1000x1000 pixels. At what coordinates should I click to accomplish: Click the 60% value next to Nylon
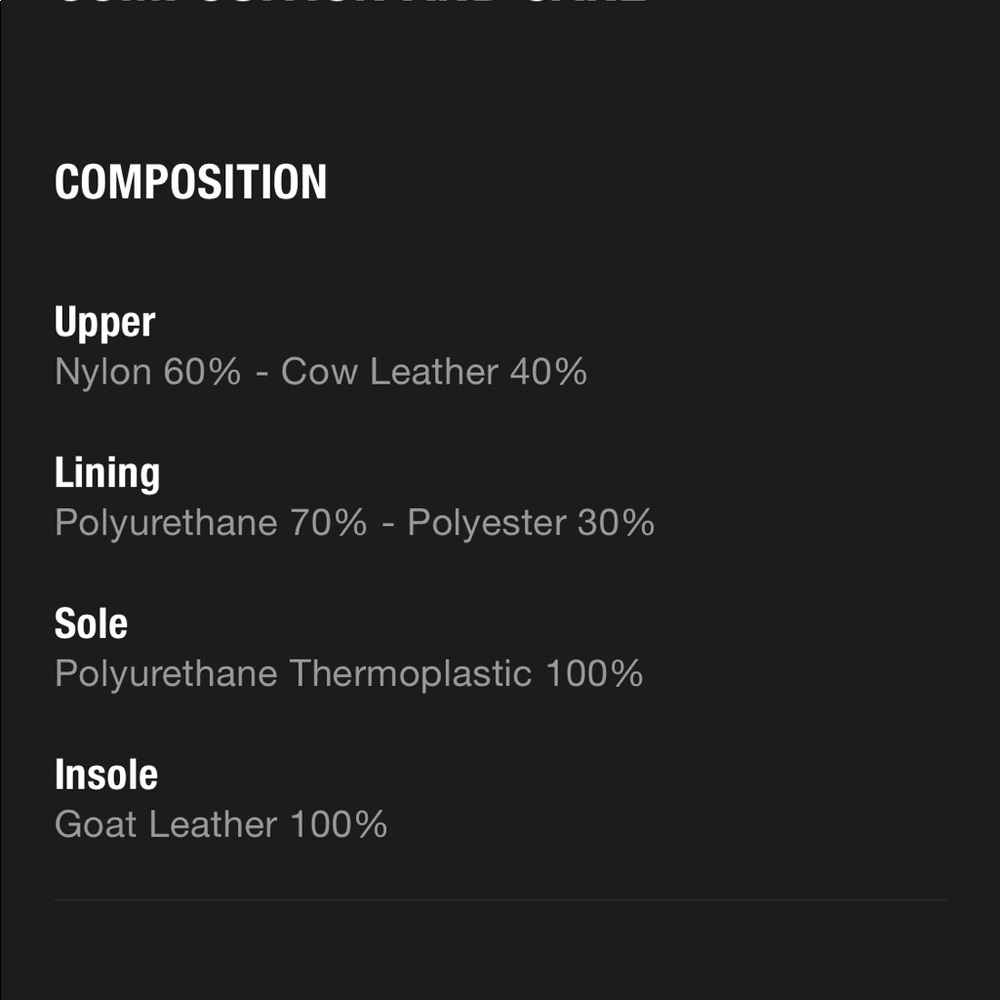pyautogui.click(x=203, y=372)
